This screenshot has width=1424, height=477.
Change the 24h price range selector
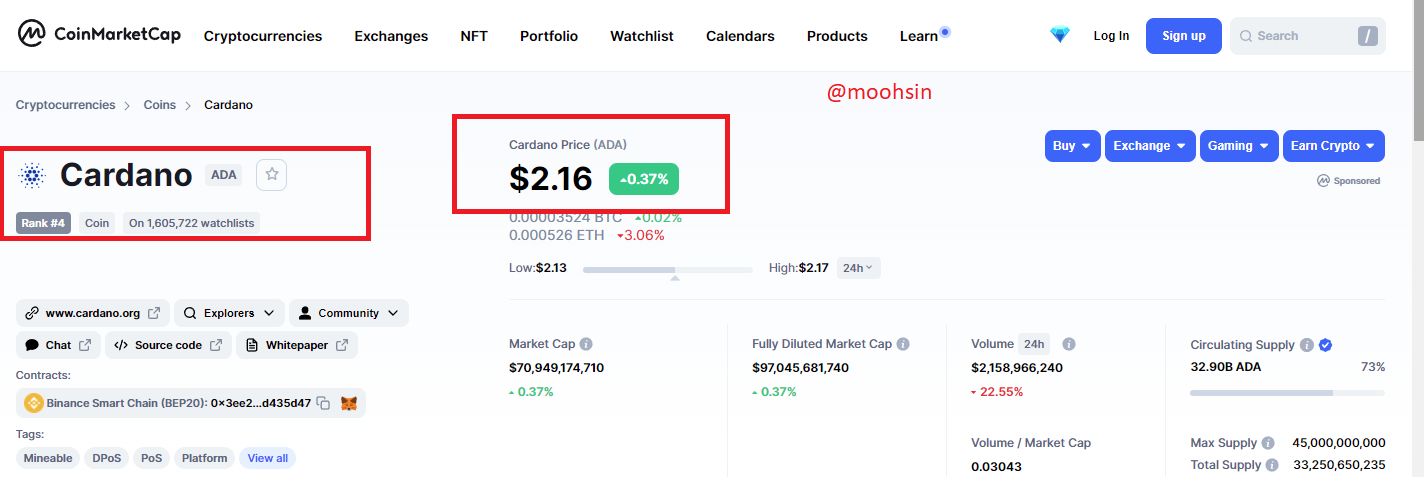pyautogui.click(x=859, y=268)
